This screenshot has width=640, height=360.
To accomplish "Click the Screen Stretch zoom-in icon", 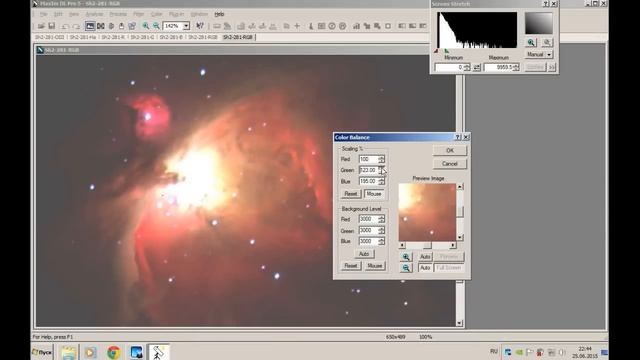I will 531,42.
